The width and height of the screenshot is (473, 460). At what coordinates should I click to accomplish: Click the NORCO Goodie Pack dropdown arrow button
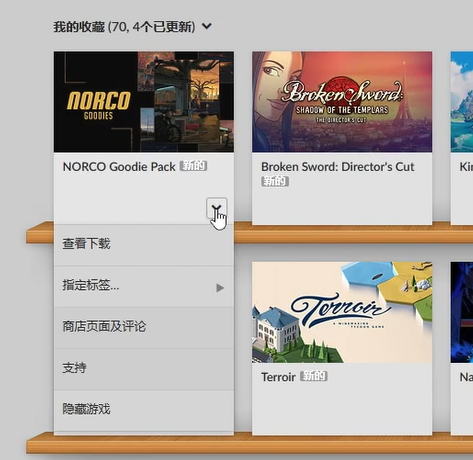[x=217, y=208]
